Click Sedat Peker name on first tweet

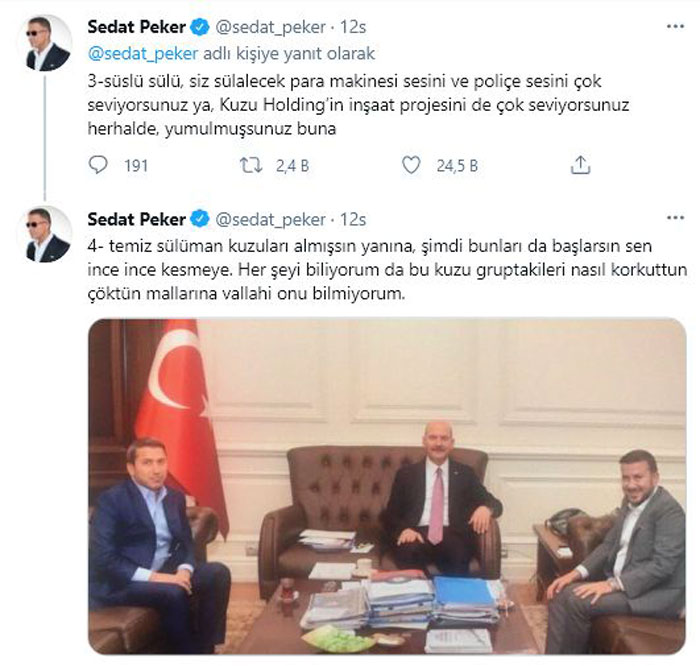click(137, 27)
